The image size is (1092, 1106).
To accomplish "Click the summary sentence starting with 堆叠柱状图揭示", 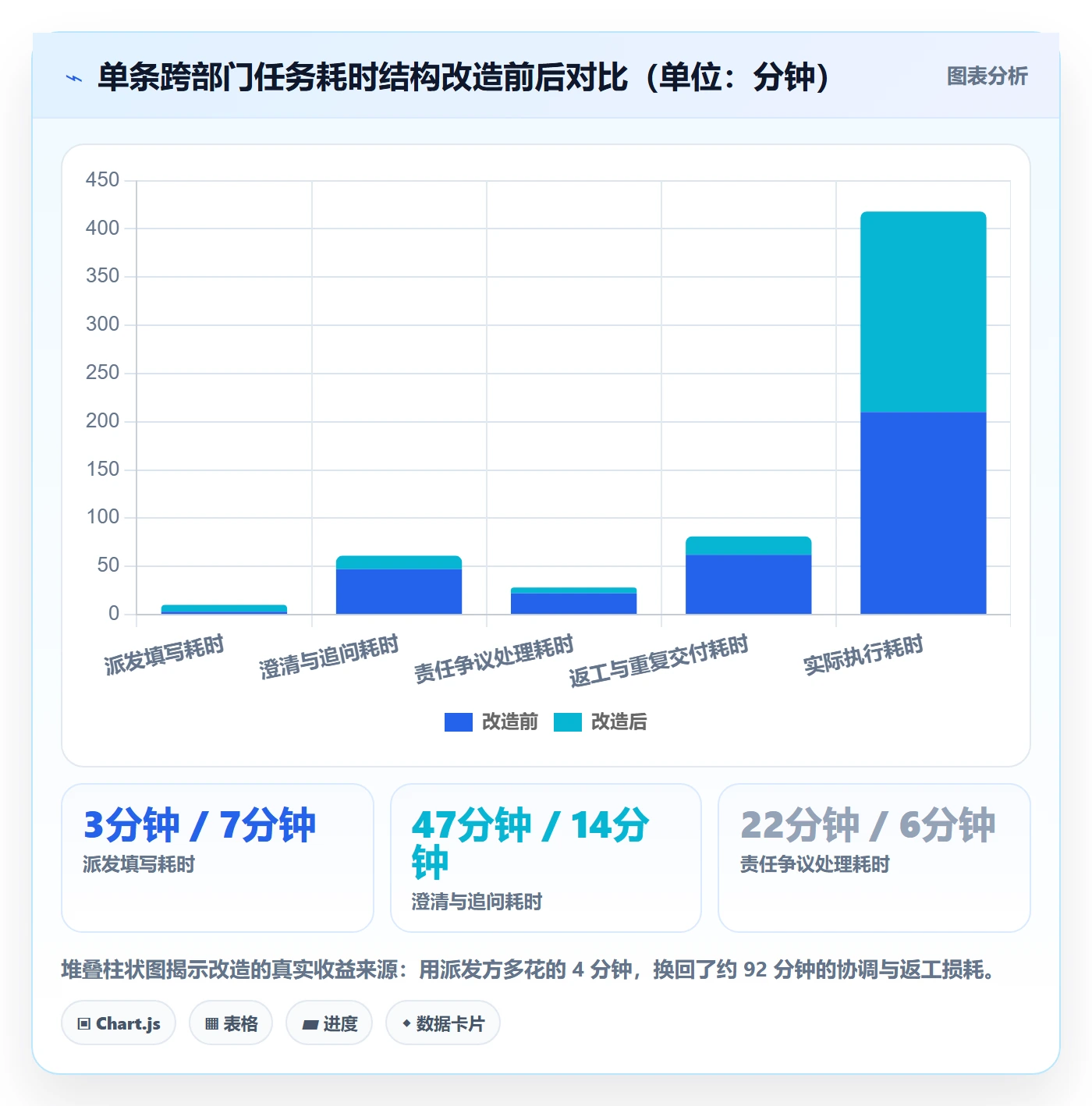I will (529, 970).
